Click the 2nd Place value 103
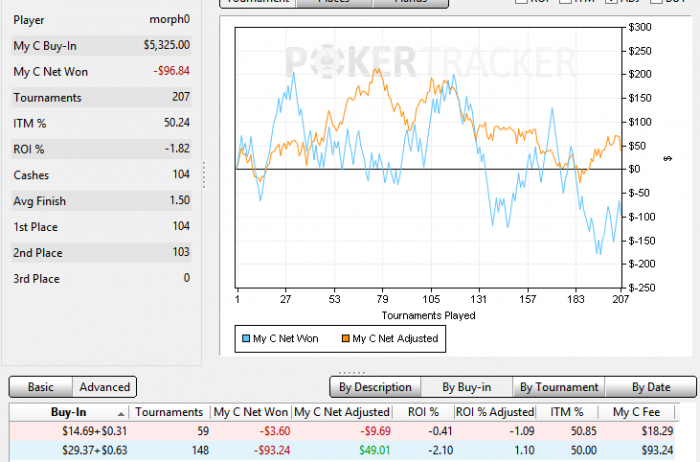Image resolution: width=700 pixels, height=462 pixels. pos(181,252)
